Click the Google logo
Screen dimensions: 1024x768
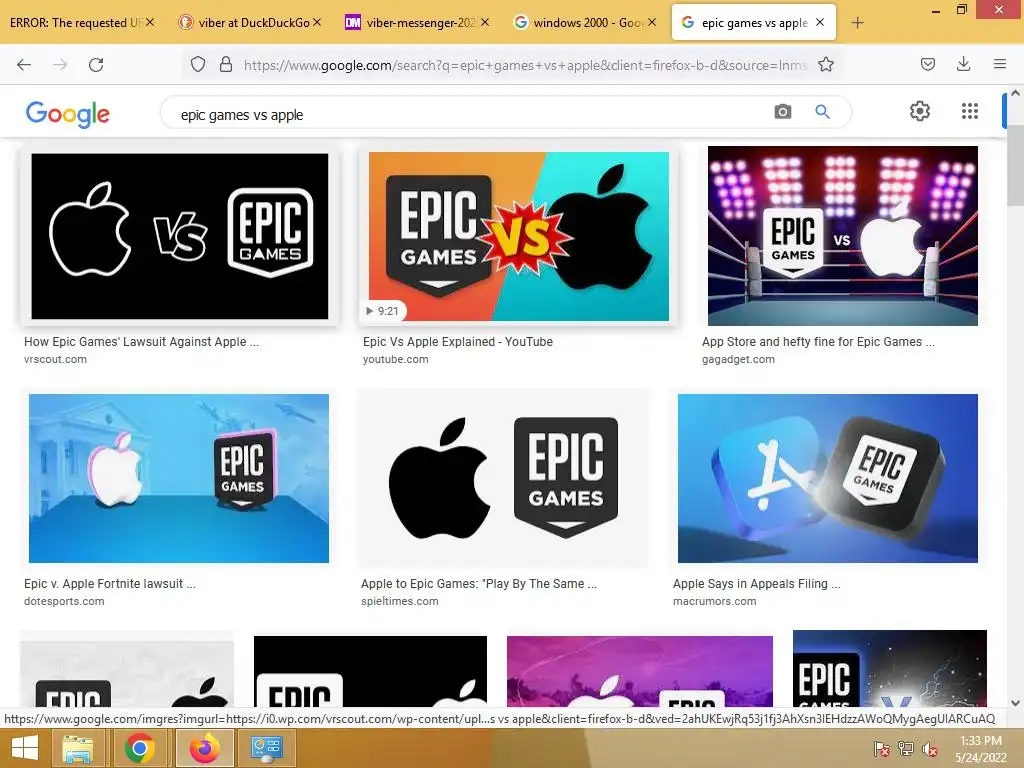67,114
